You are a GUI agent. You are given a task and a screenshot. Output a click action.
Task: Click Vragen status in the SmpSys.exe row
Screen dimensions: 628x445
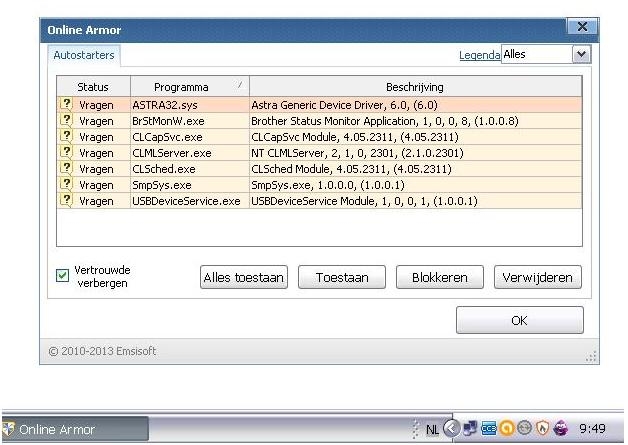coord(96,185)
